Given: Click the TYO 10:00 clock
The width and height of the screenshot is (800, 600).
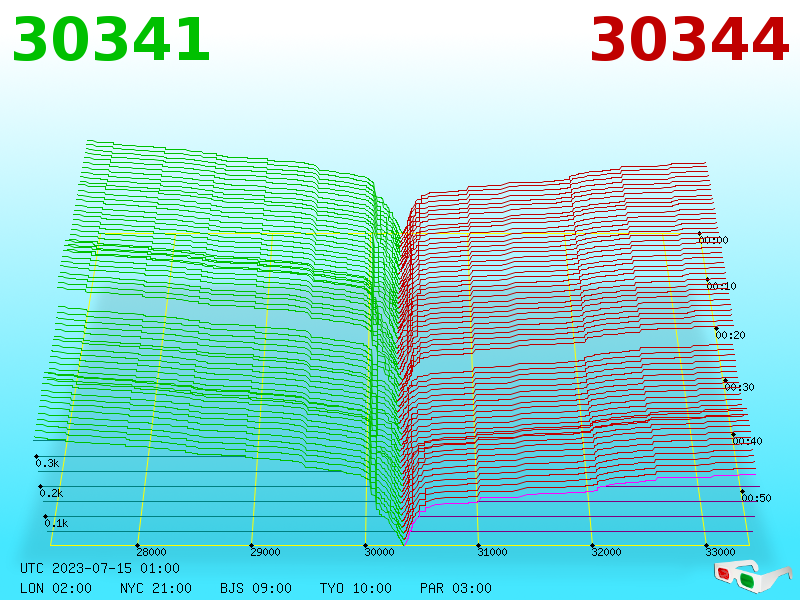Looking at the screenshot, I should pyautogui.click(x=356, y=588).
